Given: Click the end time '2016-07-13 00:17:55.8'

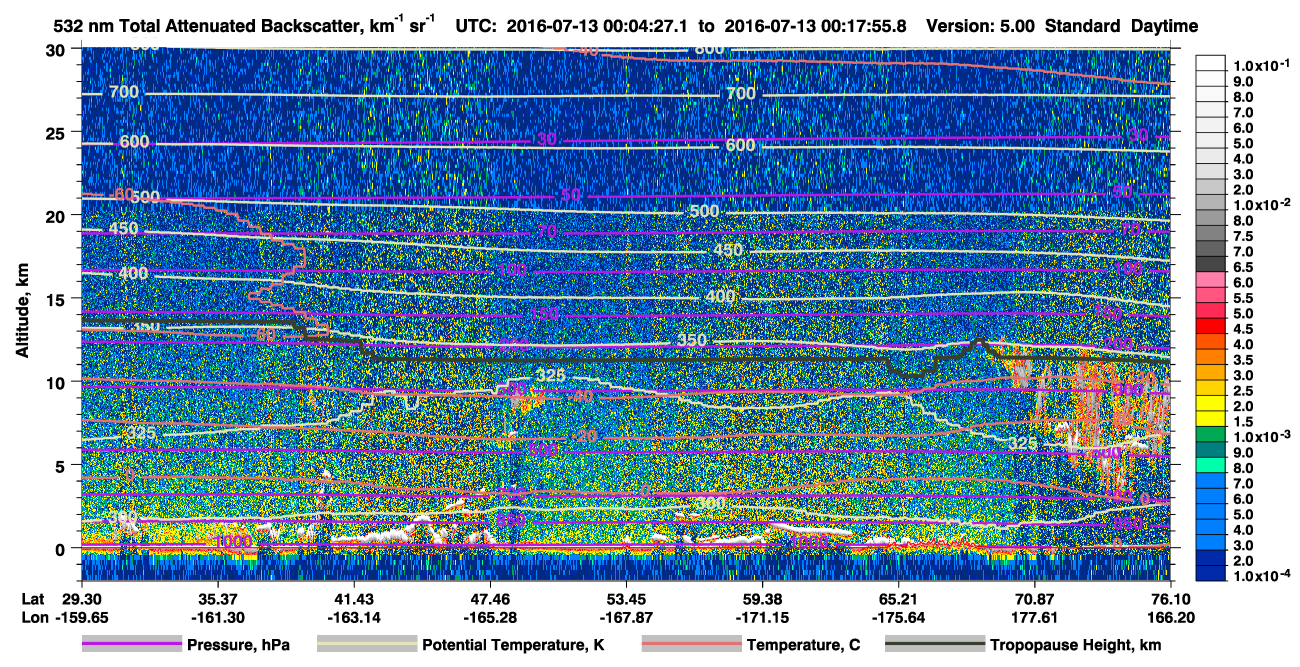Looking at the screenshot, I should [x=816, y=26].
